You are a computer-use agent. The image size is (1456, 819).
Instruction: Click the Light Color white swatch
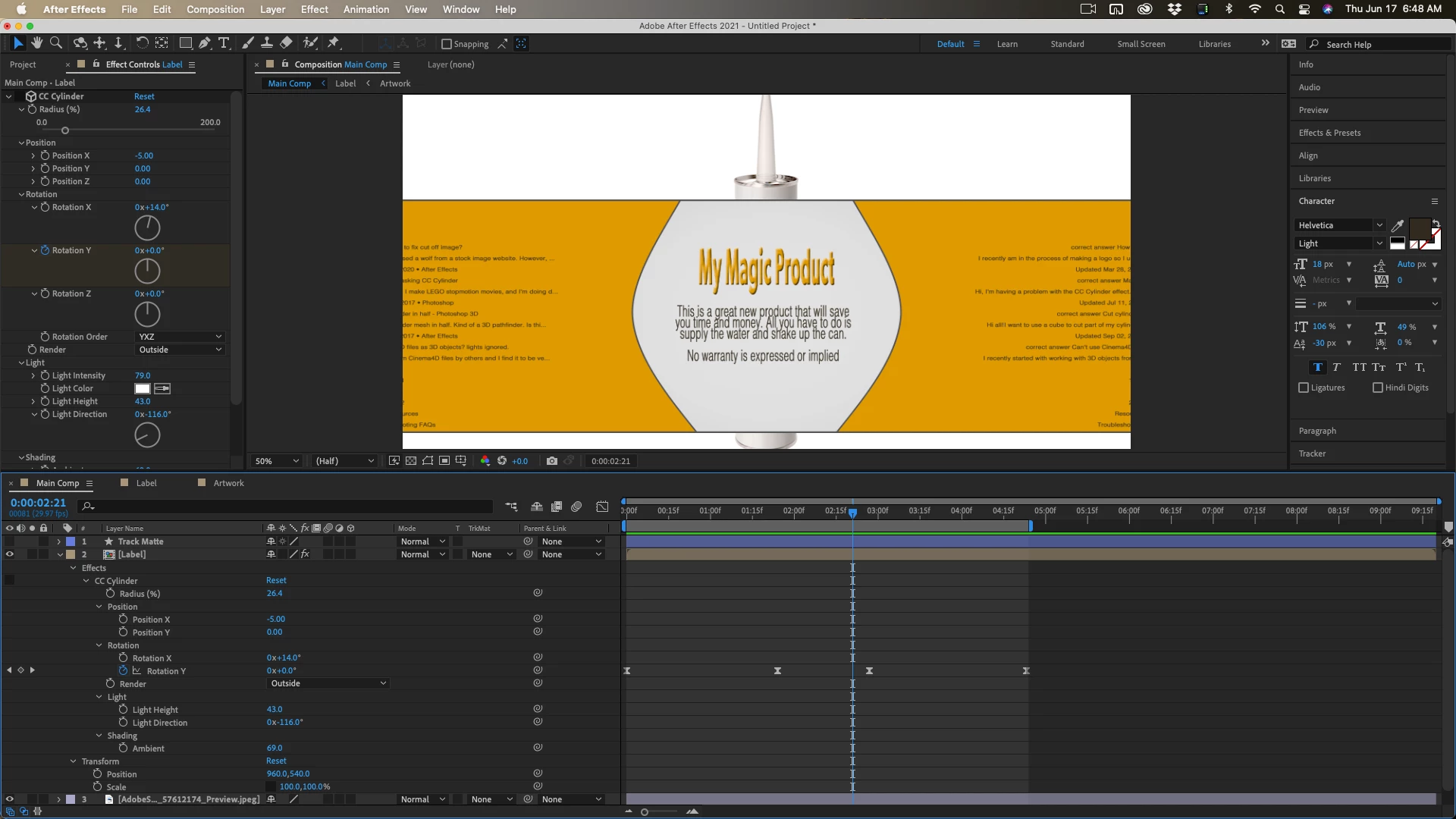click(143, 388)
